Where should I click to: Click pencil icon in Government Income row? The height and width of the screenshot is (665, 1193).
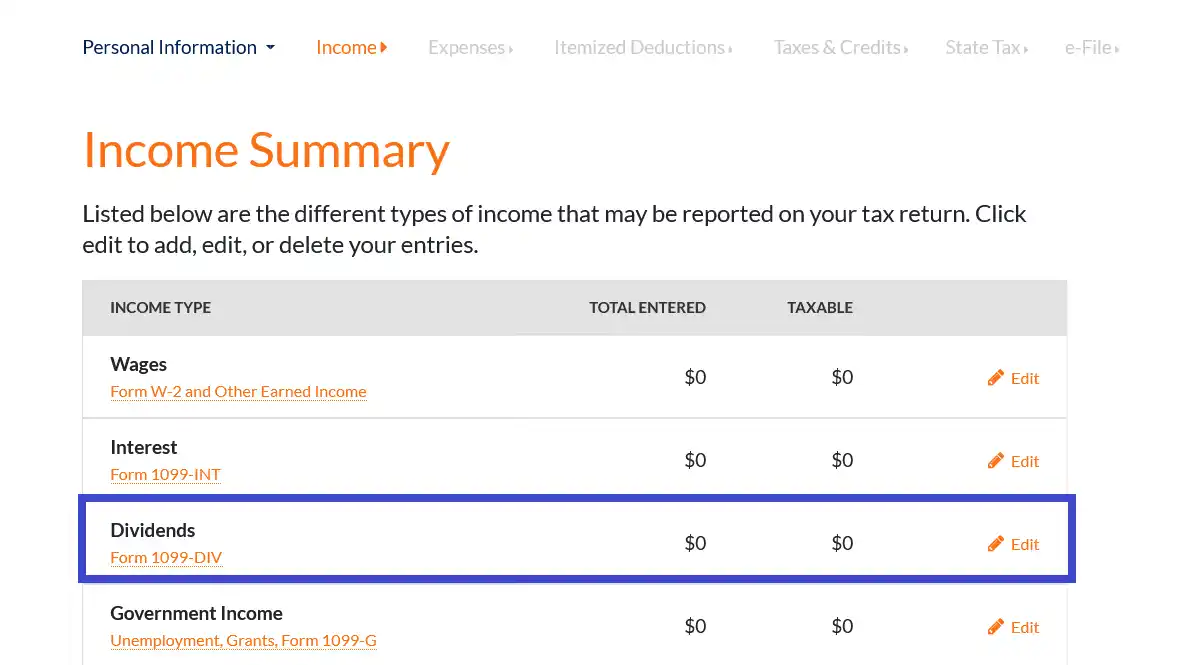pyautogui.click(x=995, y=627)
